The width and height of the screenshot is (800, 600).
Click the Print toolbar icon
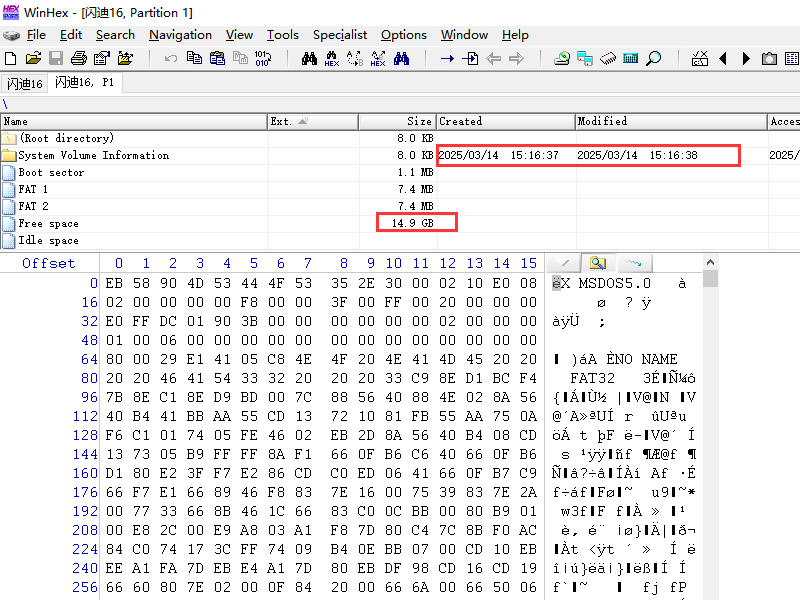(79, 59)
